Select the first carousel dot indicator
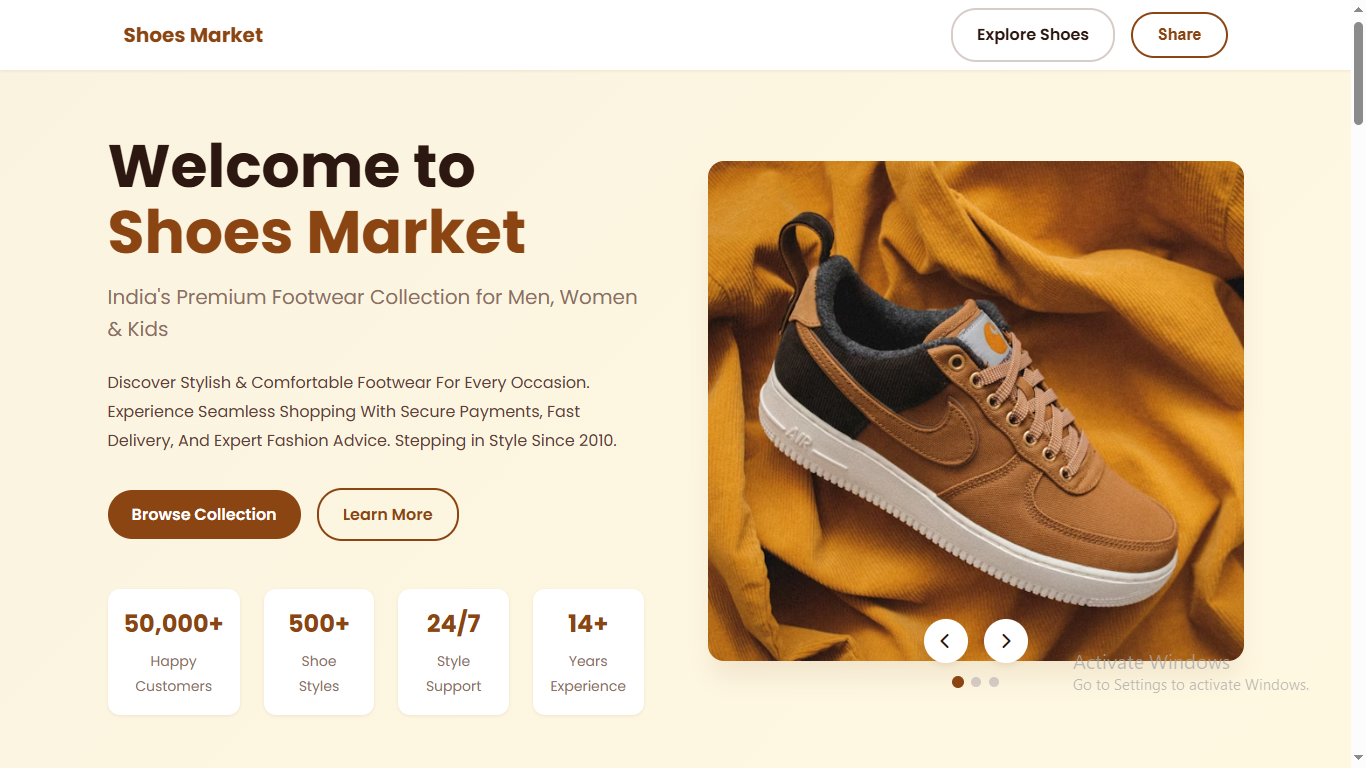Viewport: 1366px width, 768px height. [958, 682]
